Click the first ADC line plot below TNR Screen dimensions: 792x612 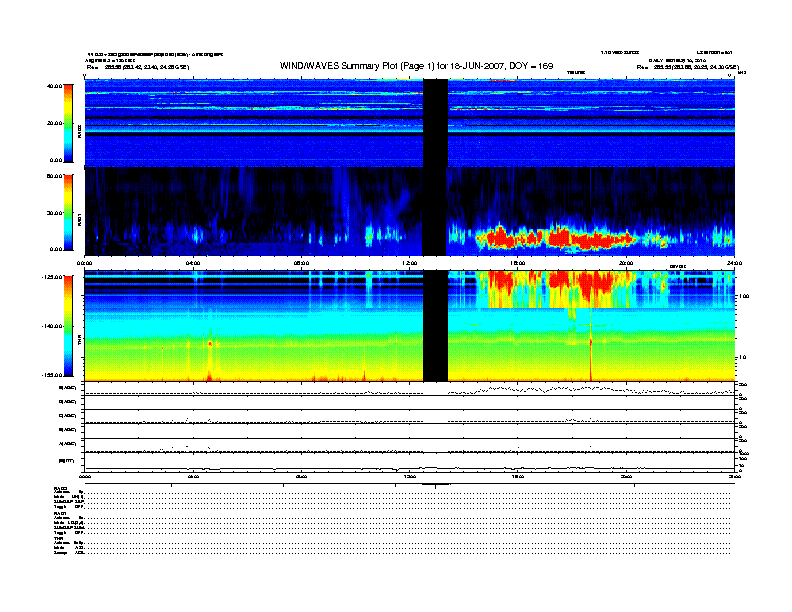point(409,389)
